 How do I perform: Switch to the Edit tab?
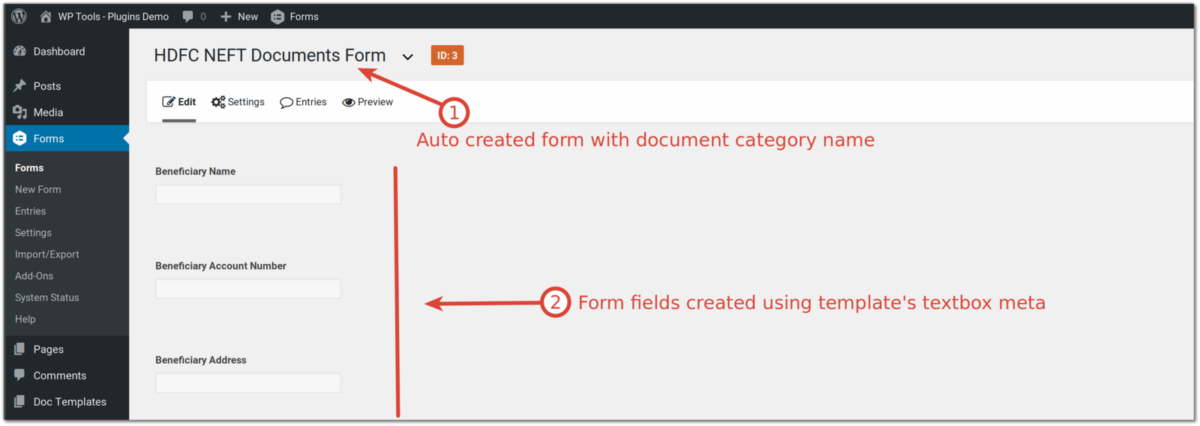point(179,102)
